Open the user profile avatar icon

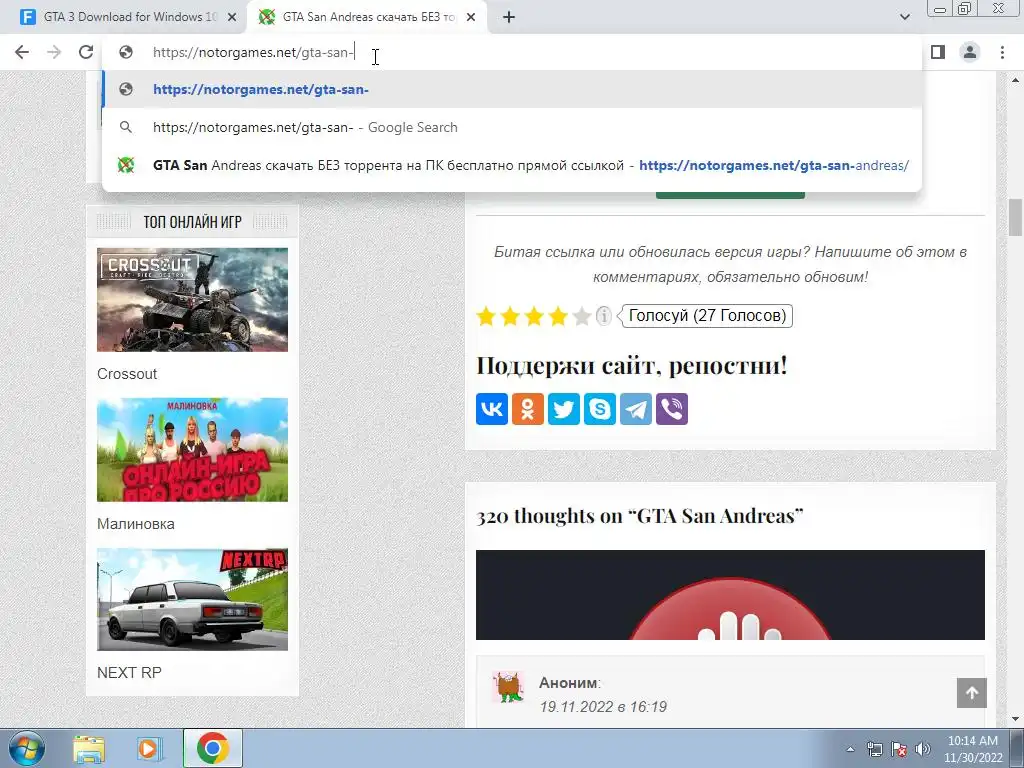tap(970, 52)
